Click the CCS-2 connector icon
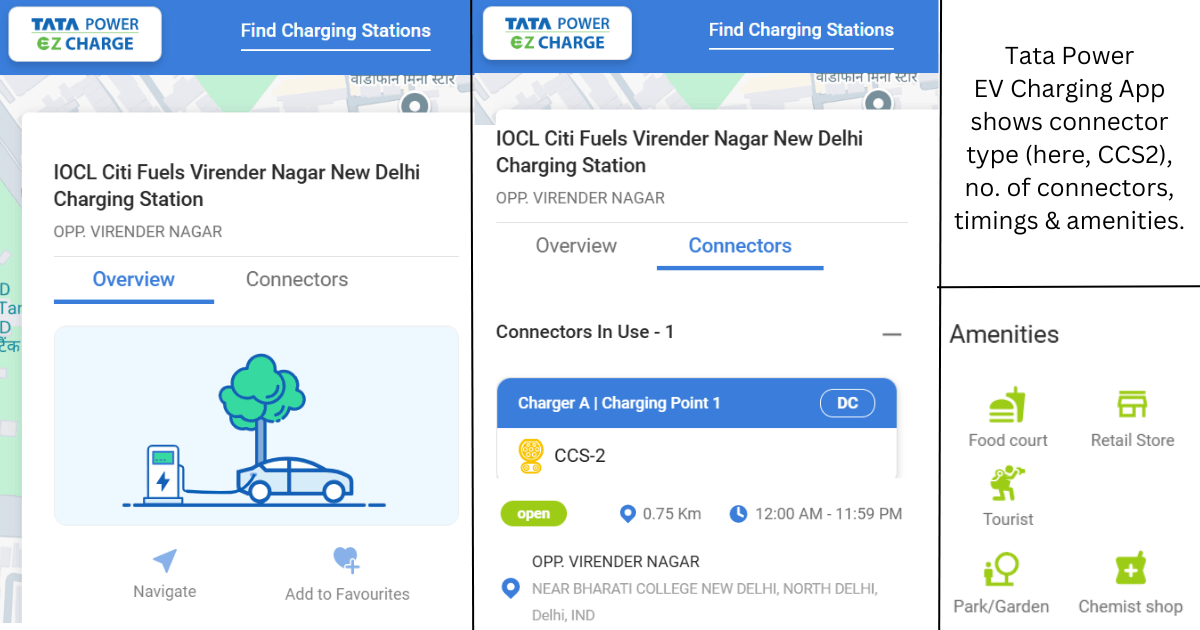 (530, 456)
